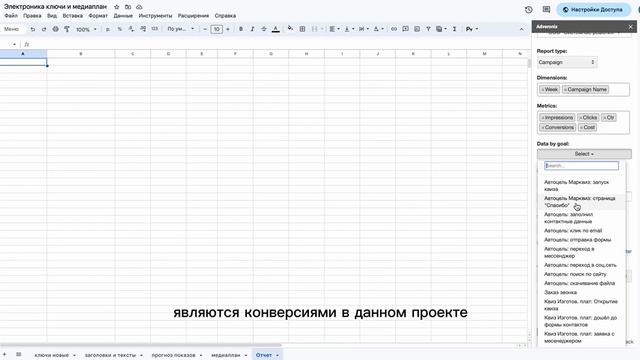The width and height of the screenshot is (640, 360).
Task: Select 'Автоцель: отправка формы' goal
Action: click(578, 240)
